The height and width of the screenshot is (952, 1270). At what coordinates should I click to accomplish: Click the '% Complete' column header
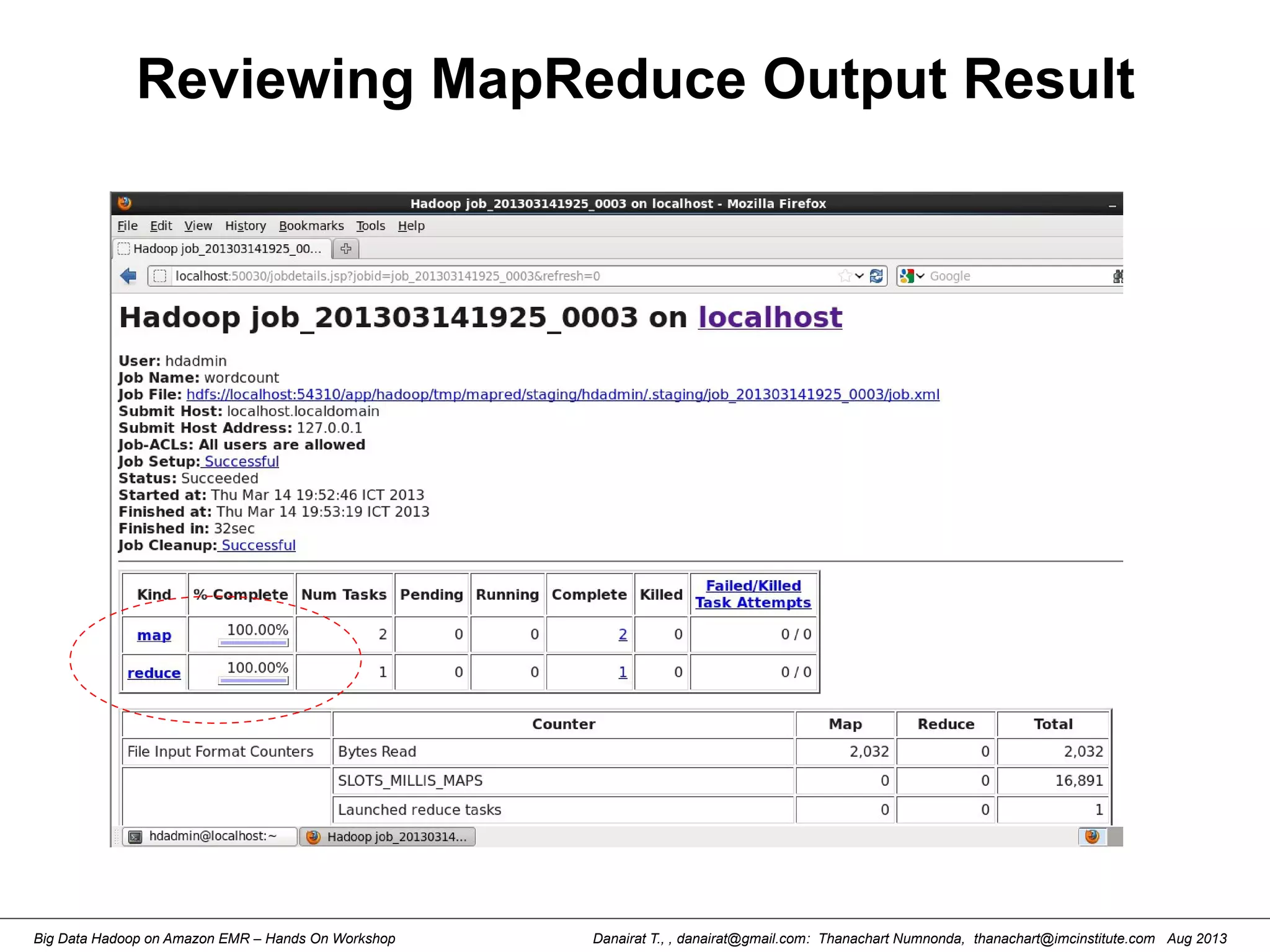pos(241,594)
